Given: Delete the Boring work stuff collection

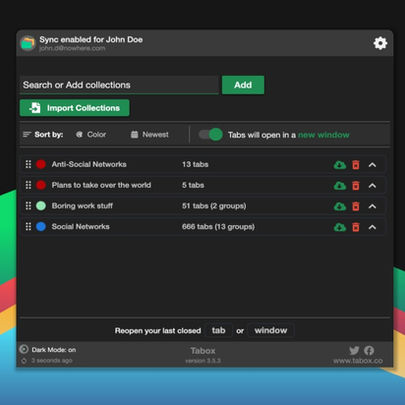Looking at the screenshot, I should click(x=356, y=206).
